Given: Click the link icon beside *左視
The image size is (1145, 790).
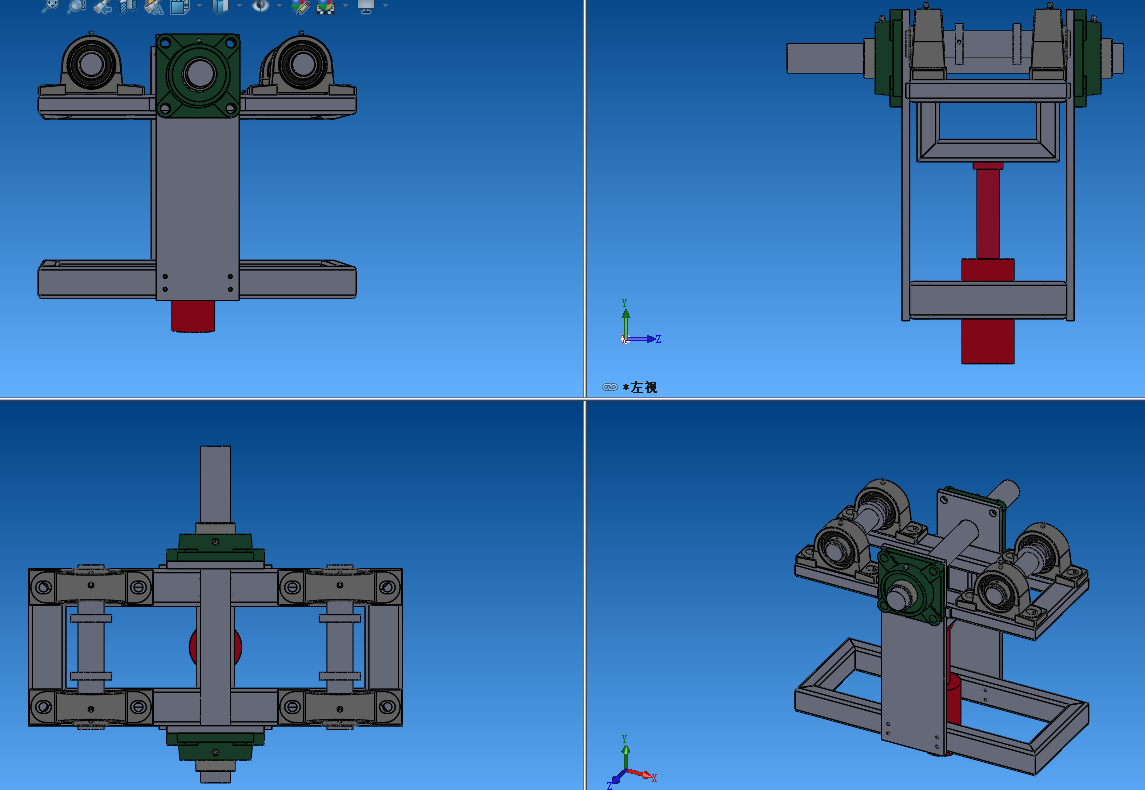Looking at the screenshot, I should point(610,387).
